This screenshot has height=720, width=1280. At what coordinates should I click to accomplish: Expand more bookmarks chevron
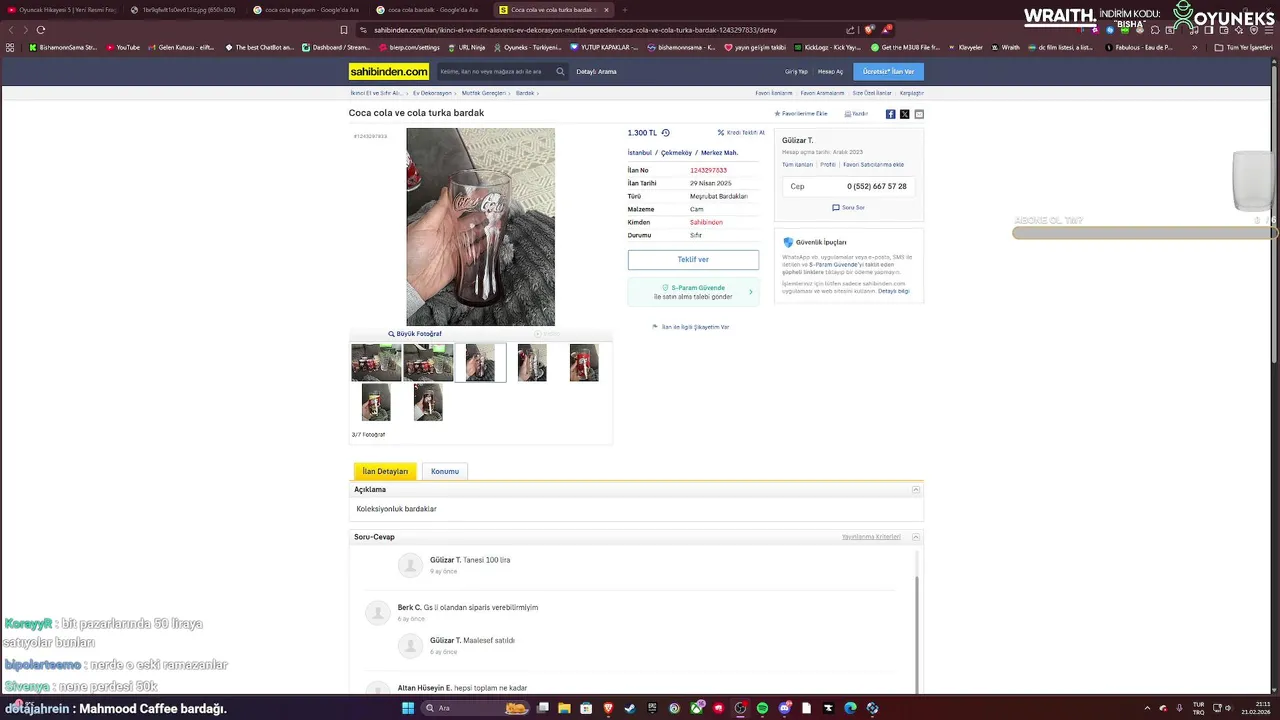(x=1195, y=47)
